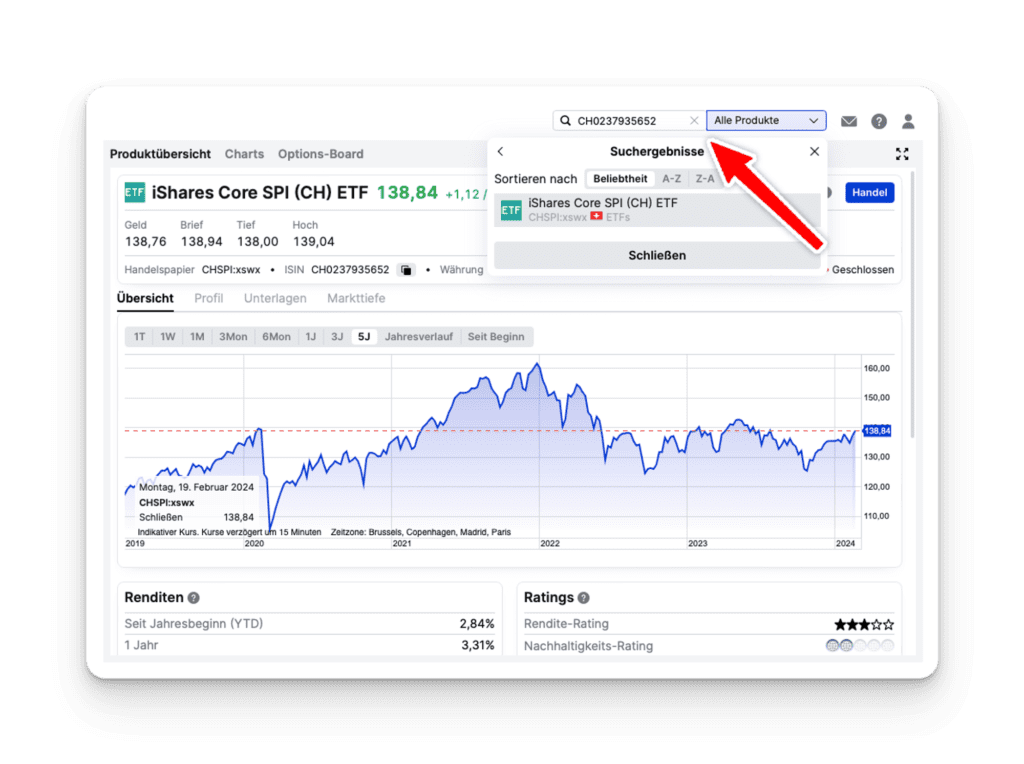This screenshot has width=1024, height=764.
Task: Select the 1M chart range
Action: [x=197, y=337]
